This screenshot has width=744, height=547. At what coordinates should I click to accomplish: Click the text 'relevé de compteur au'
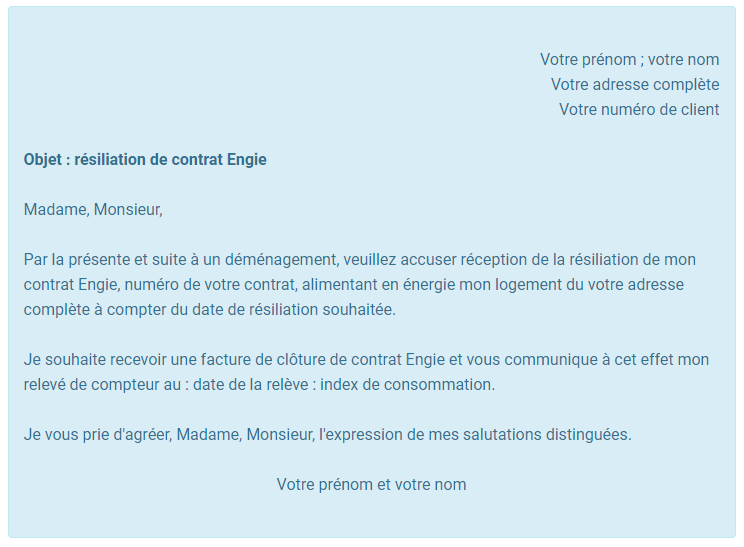click(x=102, y=385)
